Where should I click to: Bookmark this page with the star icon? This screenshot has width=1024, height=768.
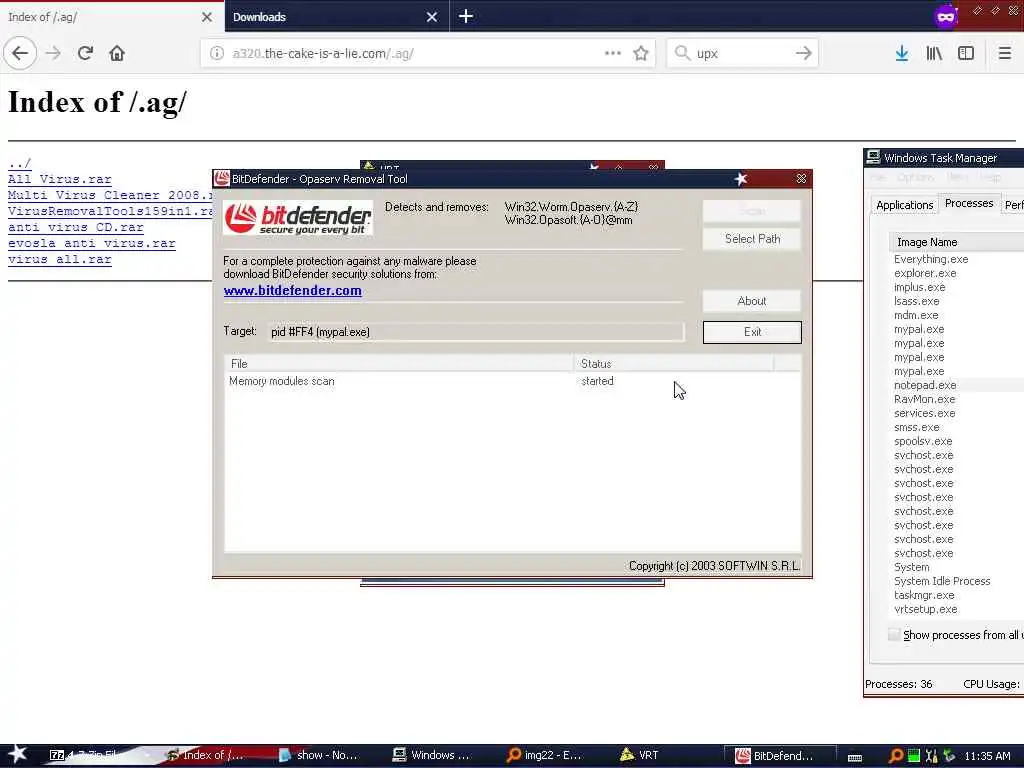(x=641, y=53)
